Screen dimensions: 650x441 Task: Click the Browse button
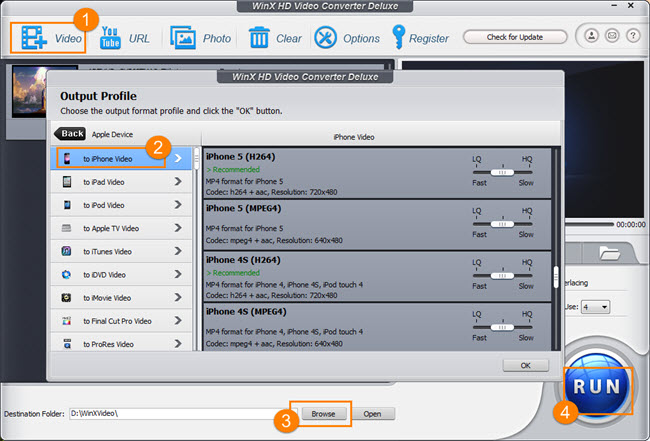coord(323,414)
